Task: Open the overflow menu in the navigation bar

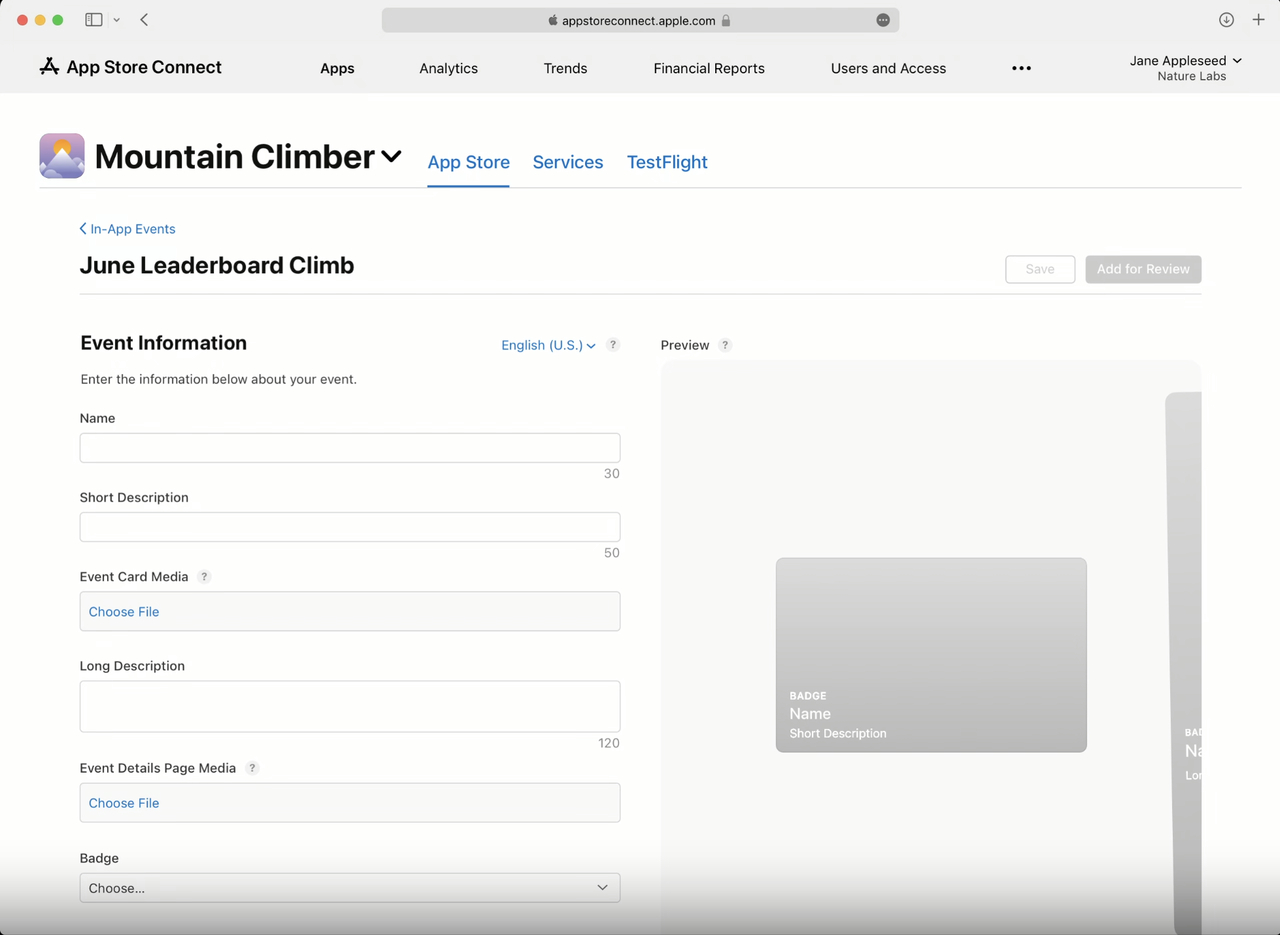Action: pyautogui.click(x=1021, y=68)
